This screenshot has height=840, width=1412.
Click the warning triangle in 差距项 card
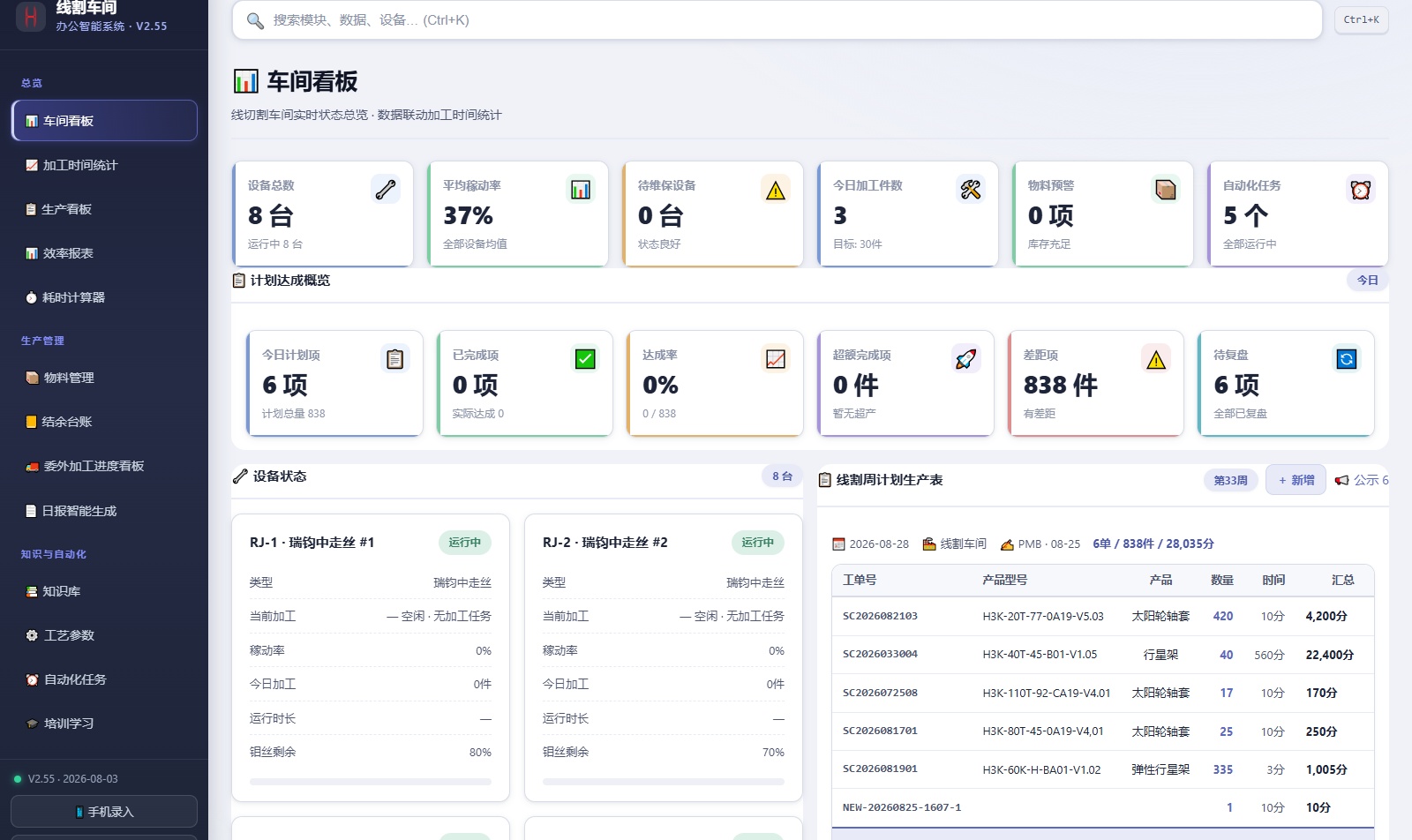tap(1156, 358)
